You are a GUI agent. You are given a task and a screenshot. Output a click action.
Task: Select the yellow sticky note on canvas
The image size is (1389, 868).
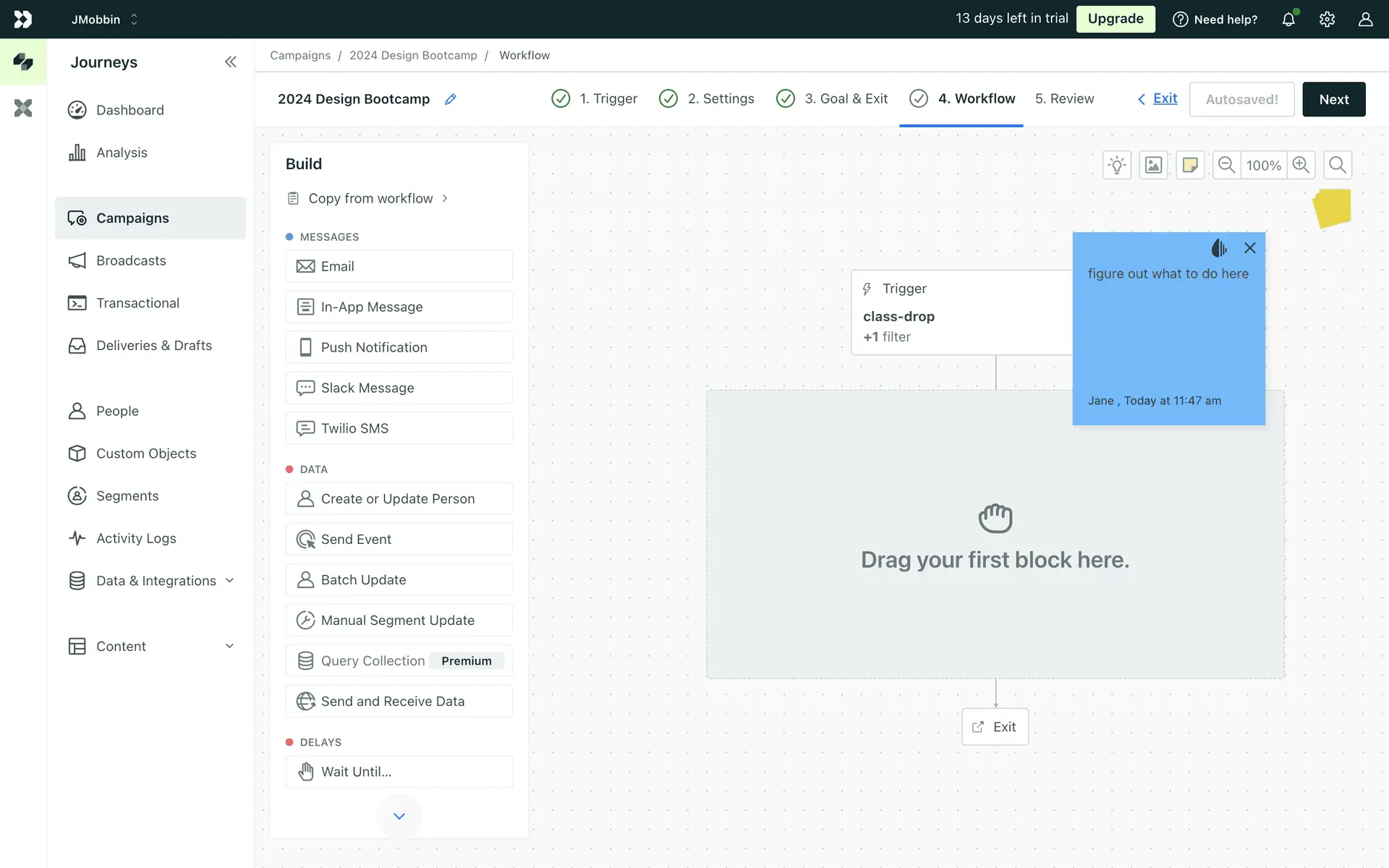pyautogui.click(x=1332, y=208)
